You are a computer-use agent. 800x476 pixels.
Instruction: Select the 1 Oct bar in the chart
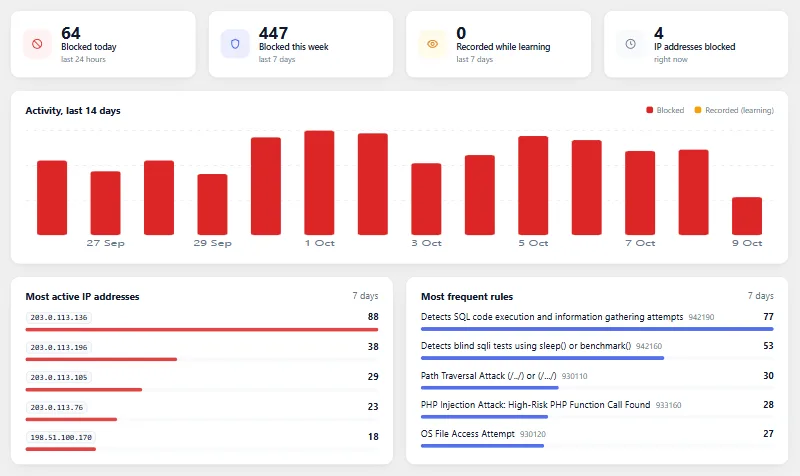[319, 183]
